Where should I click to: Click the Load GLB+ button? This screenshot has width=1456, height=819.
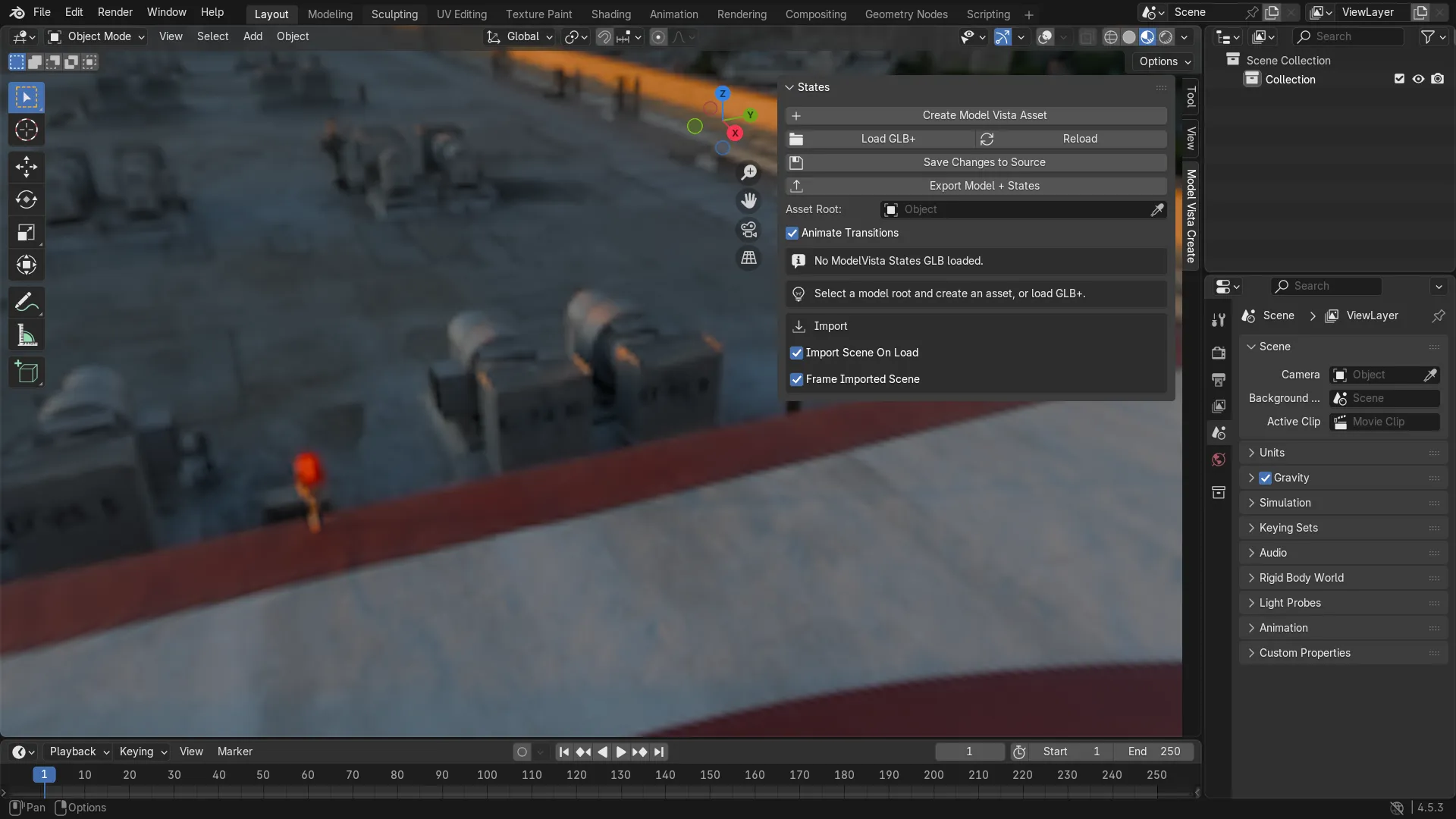[x=880, y=139]
